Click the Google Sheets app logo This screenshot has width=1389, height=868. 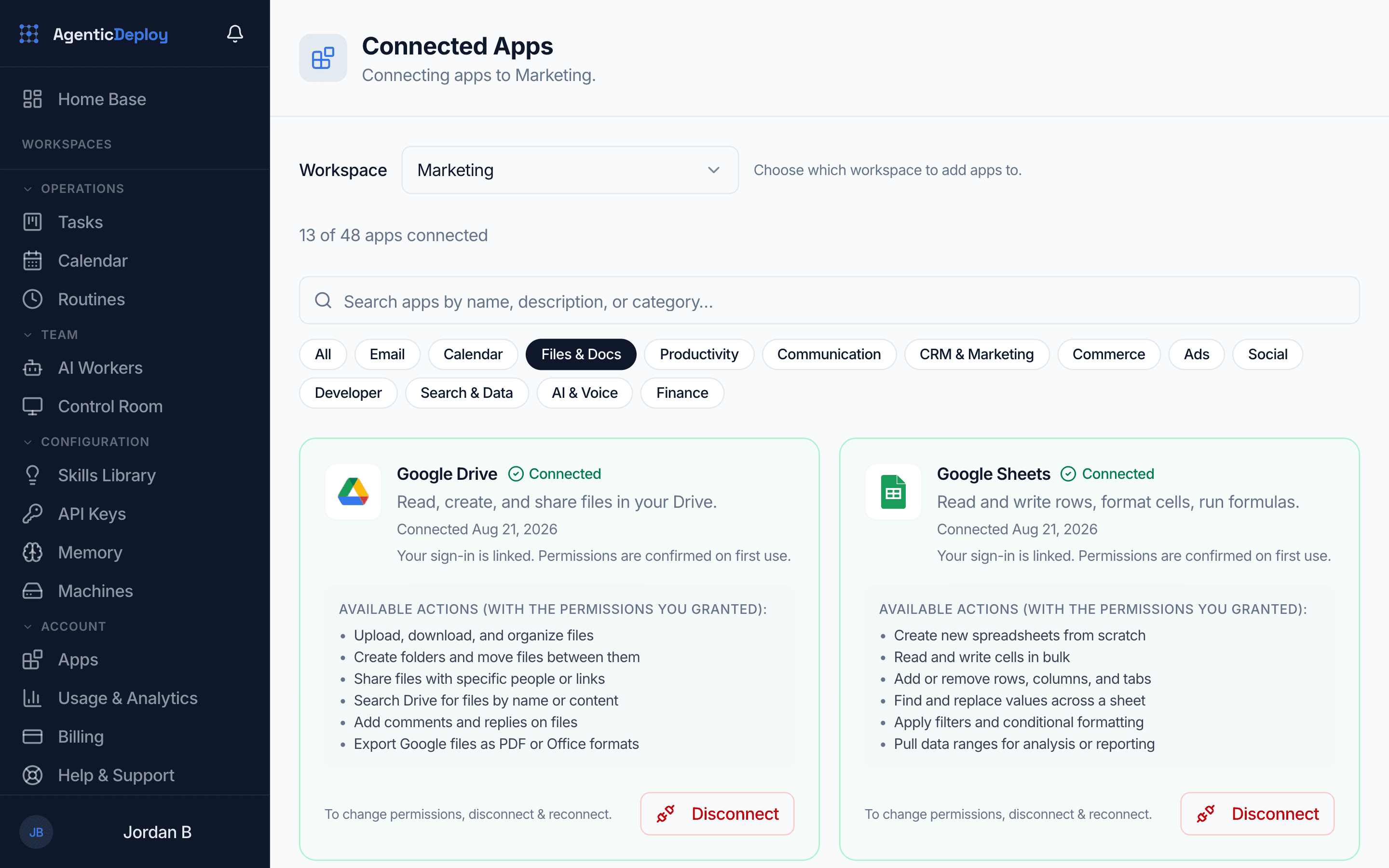click(893, 492)
